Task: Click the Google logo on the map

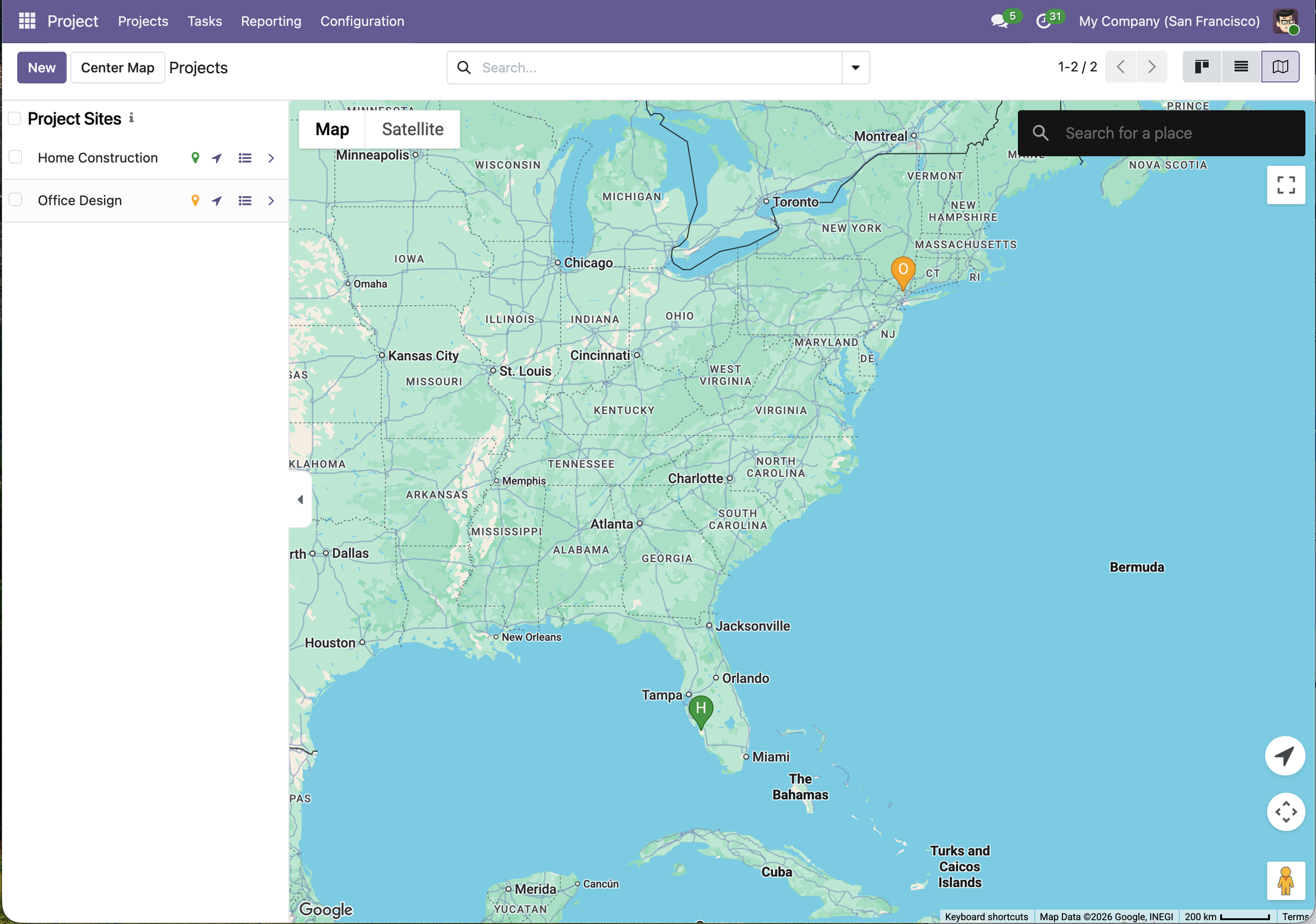Action: click(326, 909)
